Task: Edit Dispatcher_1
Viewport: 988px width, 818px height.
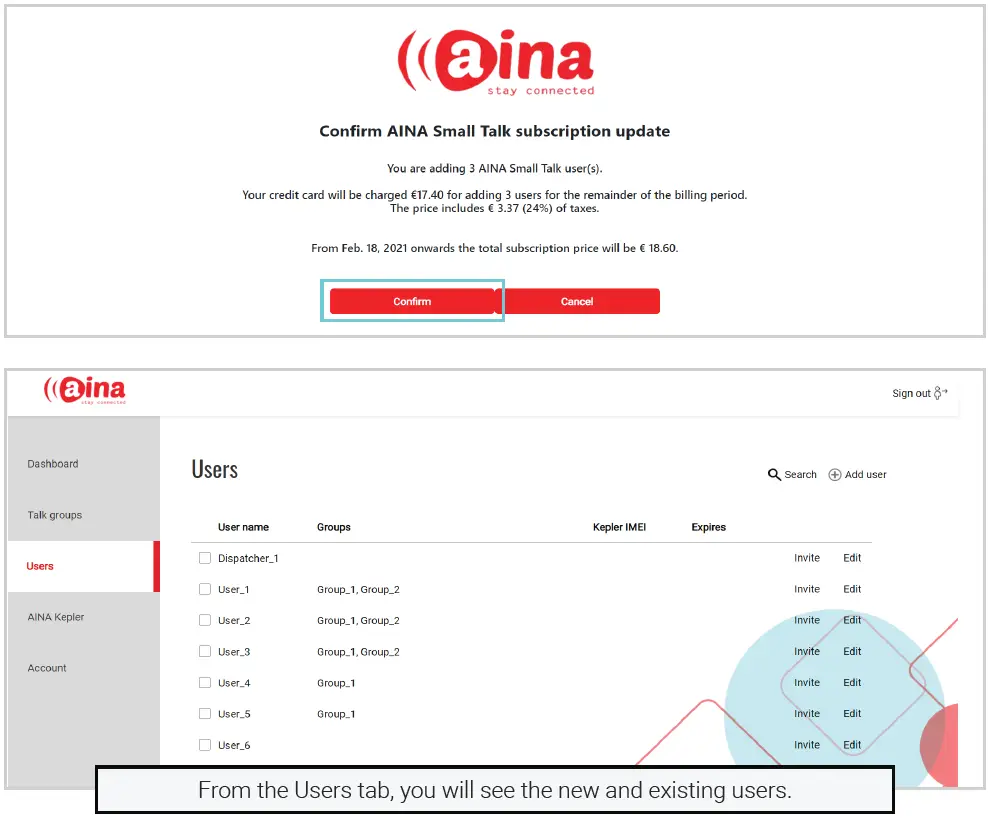Action: (x=852, y=558)
